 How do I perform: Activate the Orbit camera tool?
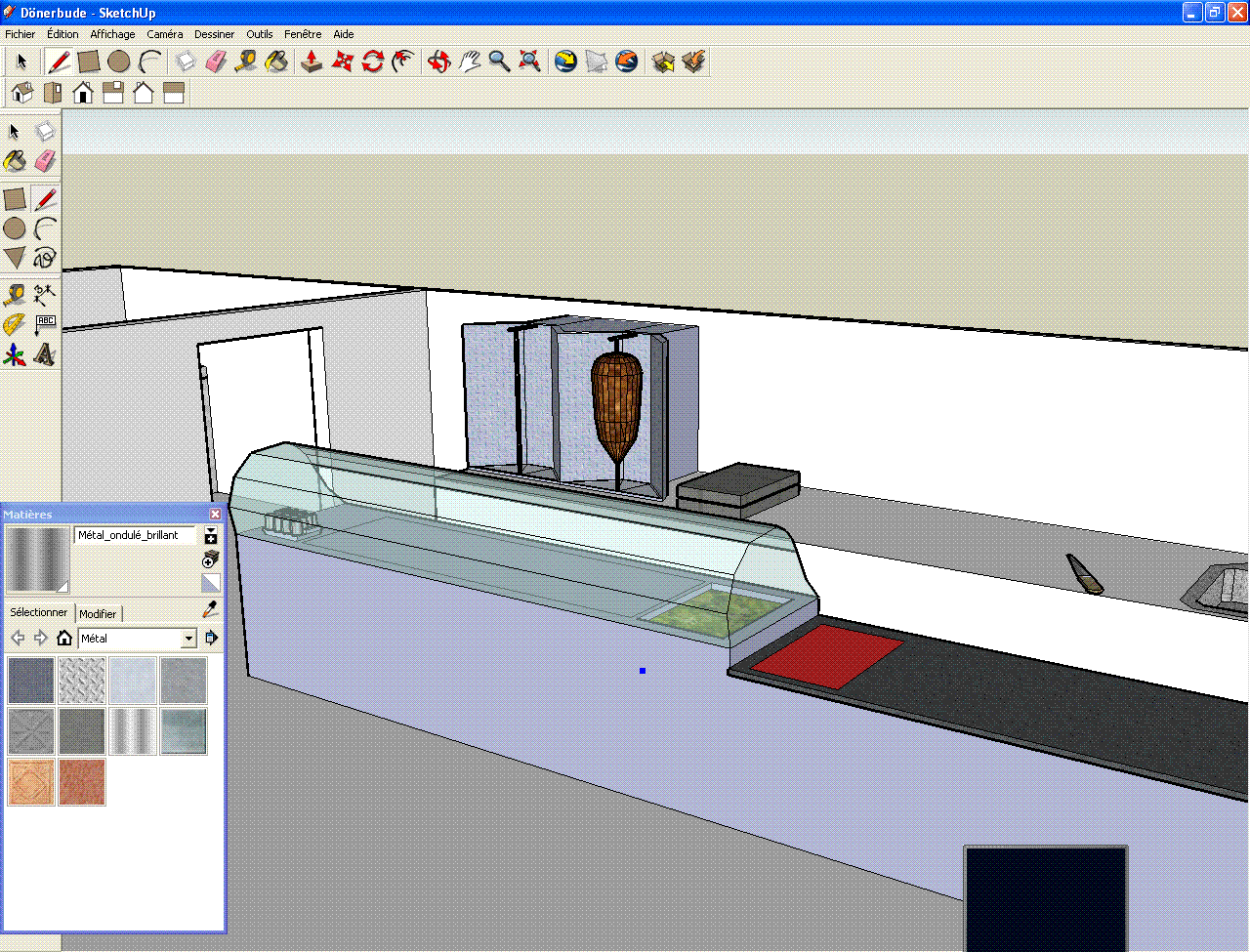(438, 62)
